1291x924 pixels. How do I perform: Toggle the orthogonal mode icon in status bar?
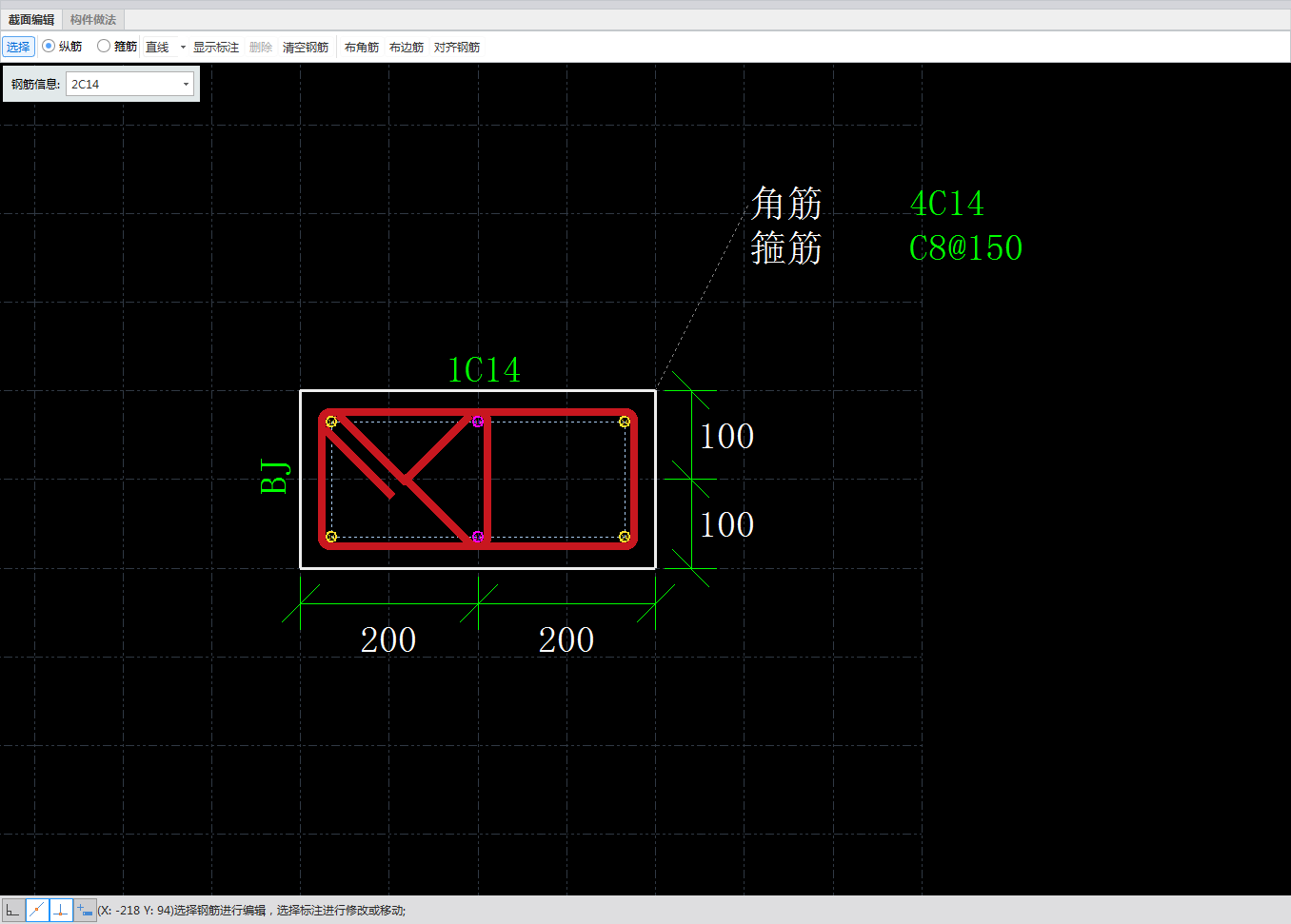click(x=12, y=911)
